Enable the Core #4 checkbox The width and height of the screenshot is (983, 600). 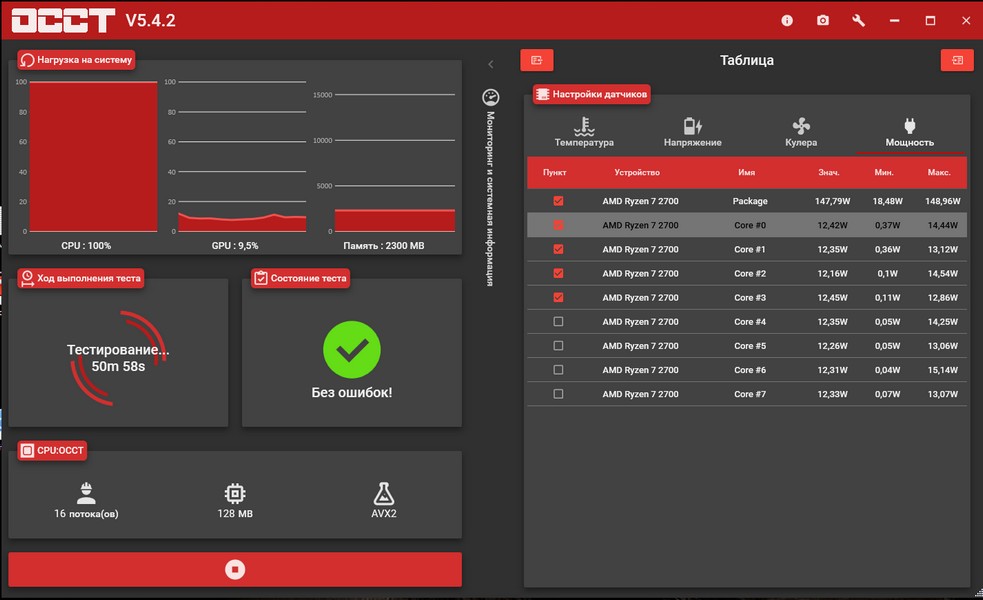coord(558,322)
